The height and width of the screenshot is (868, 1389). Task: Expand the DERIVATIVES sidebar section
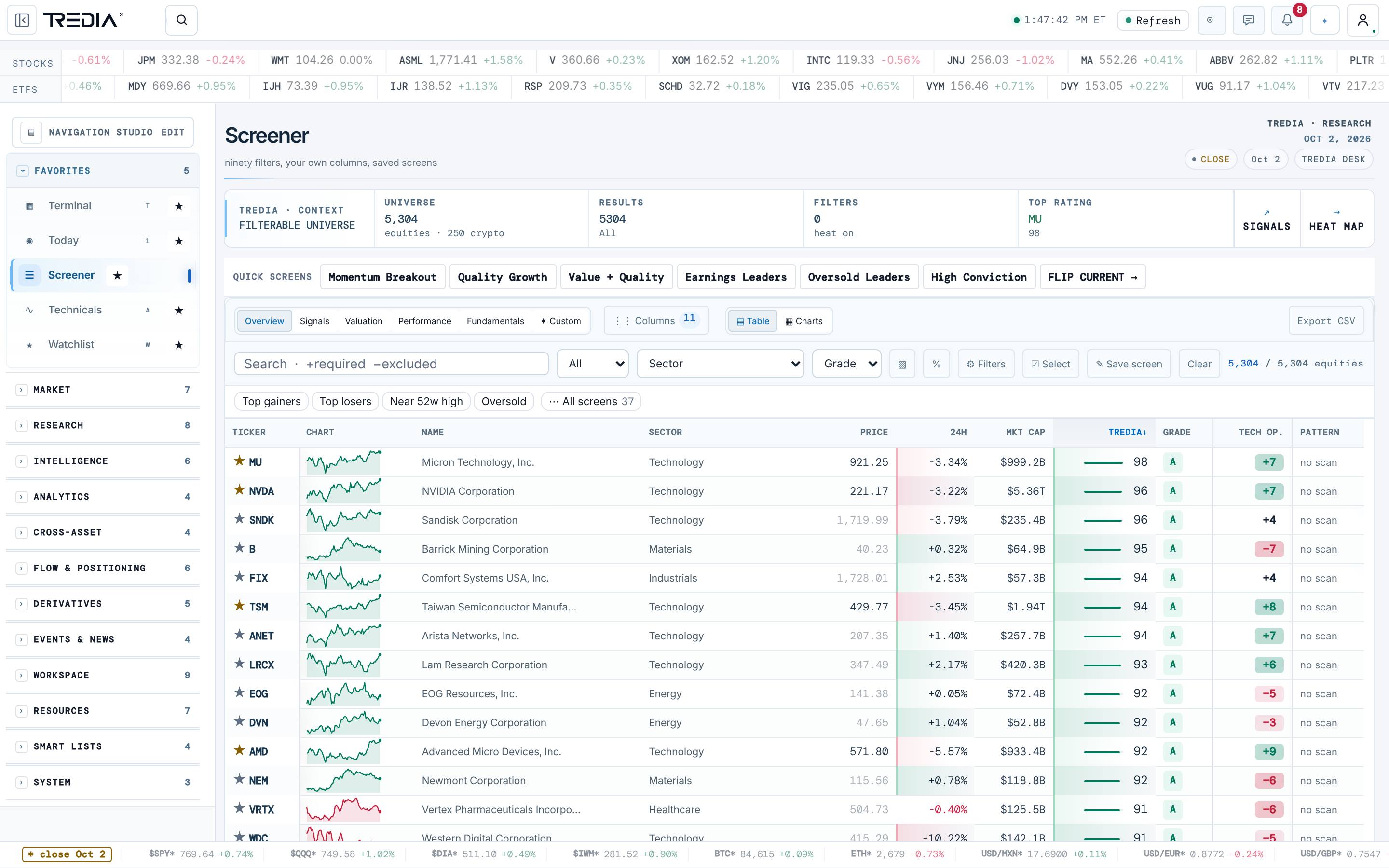103,604
